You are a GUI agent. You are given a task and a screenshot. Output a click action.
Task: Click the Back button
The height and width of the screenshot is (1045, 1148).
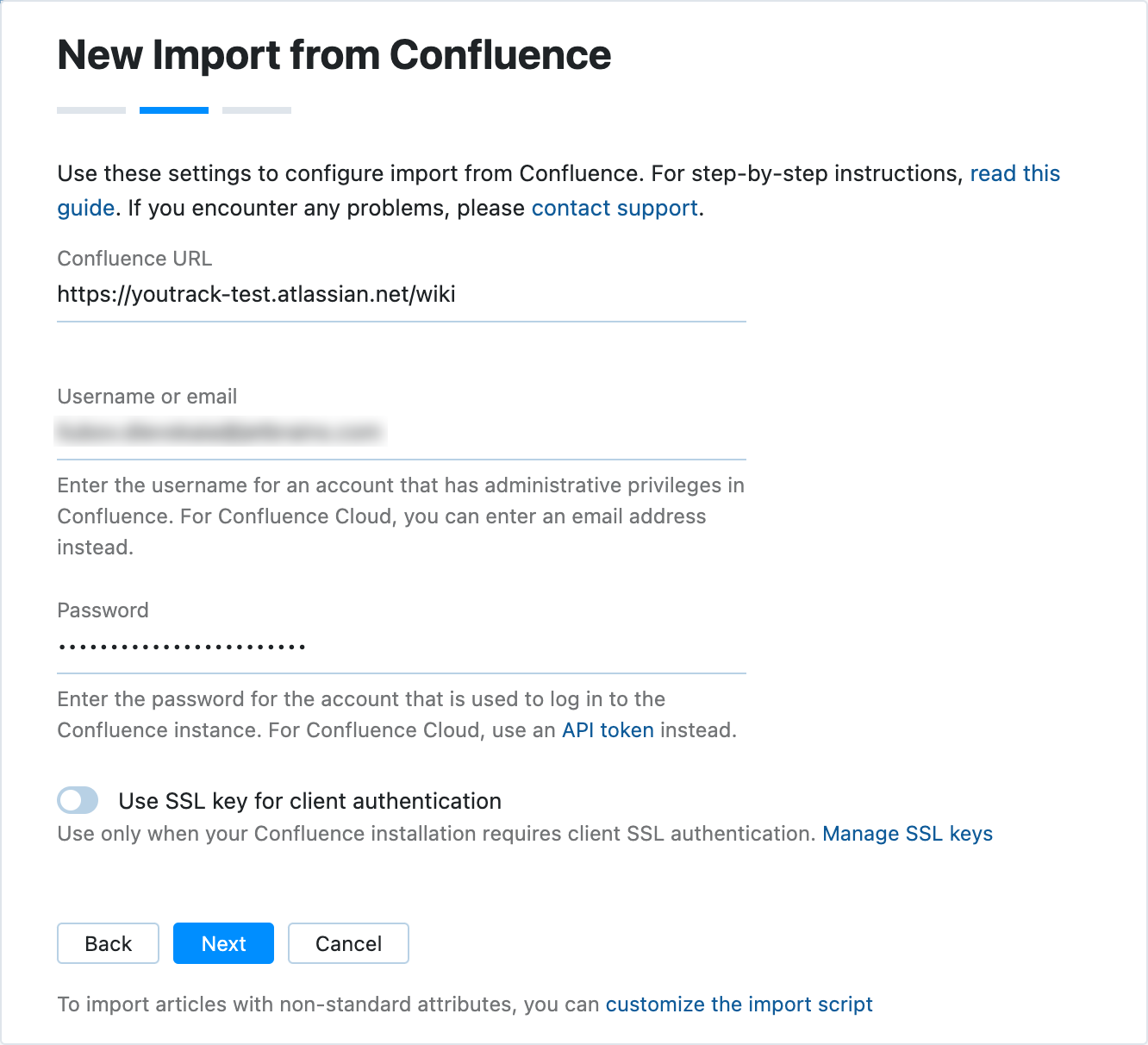pyautogui.click(x=108, y=943)
